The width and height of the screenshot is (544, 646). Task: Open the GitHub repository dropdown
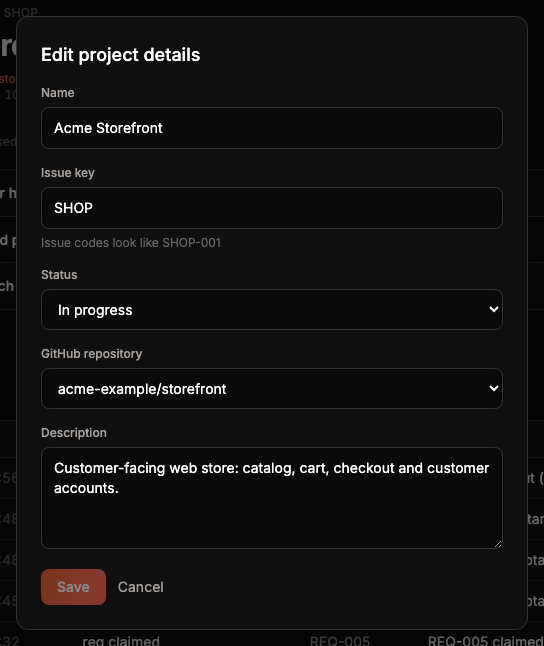(272, 389)
